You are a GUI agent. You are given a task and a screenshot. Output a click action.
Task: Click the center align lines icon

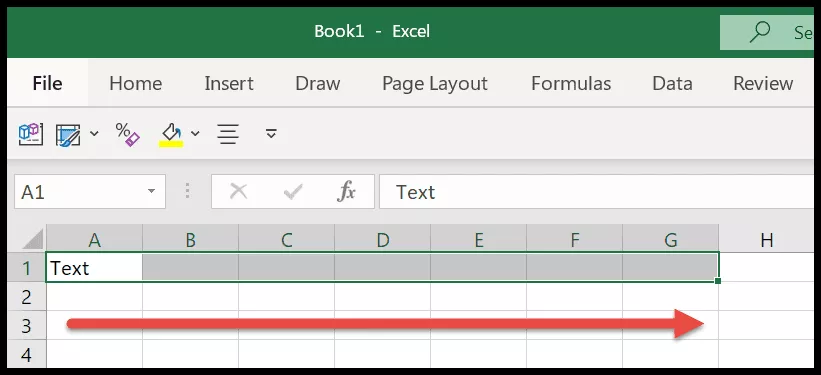tap(228, 134)
